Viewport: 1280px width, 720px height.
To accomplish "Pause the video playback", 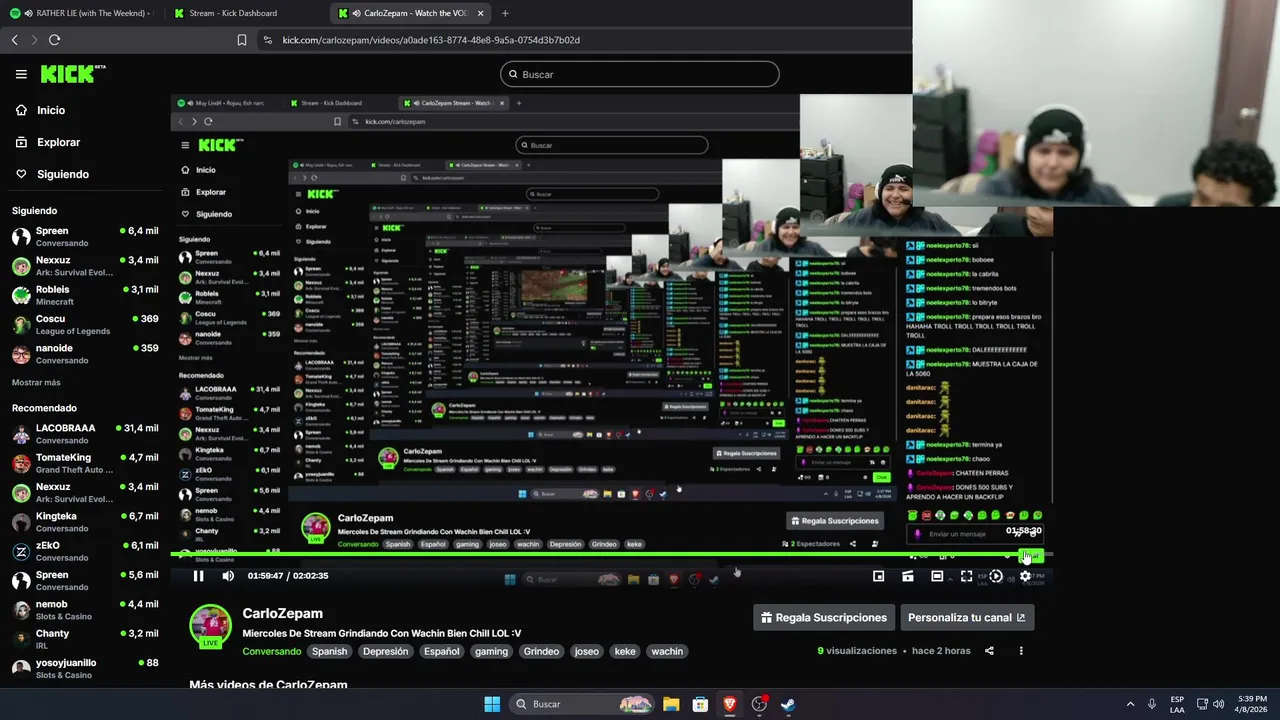I will click(198, 575).
